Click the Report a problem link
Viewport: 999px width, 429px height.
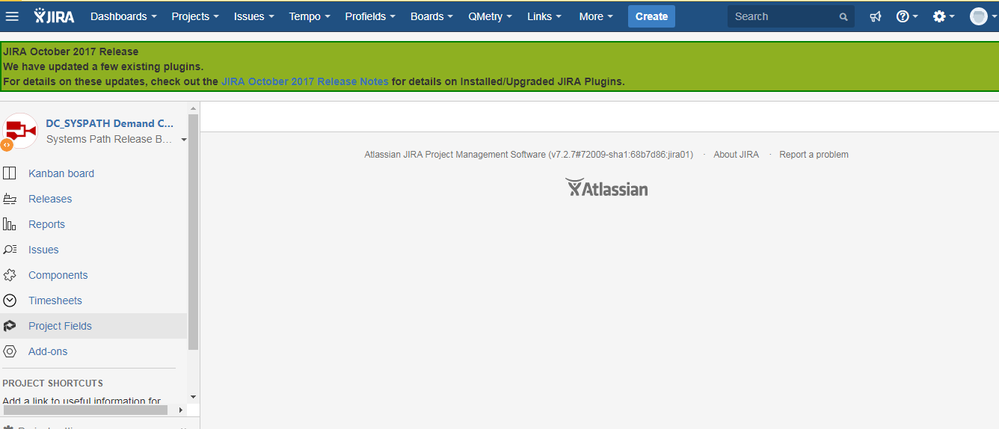point(814,155)
